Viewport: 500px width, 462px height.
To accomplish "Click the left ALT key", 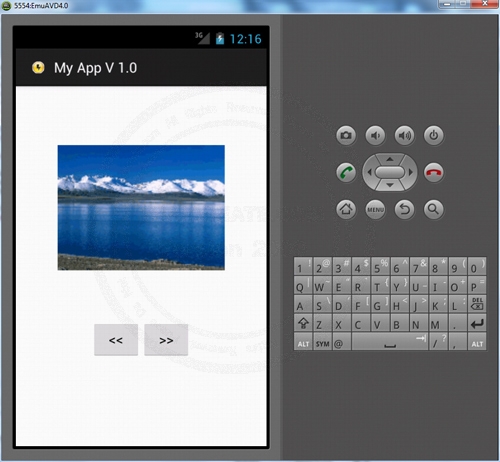I will 303,342.
